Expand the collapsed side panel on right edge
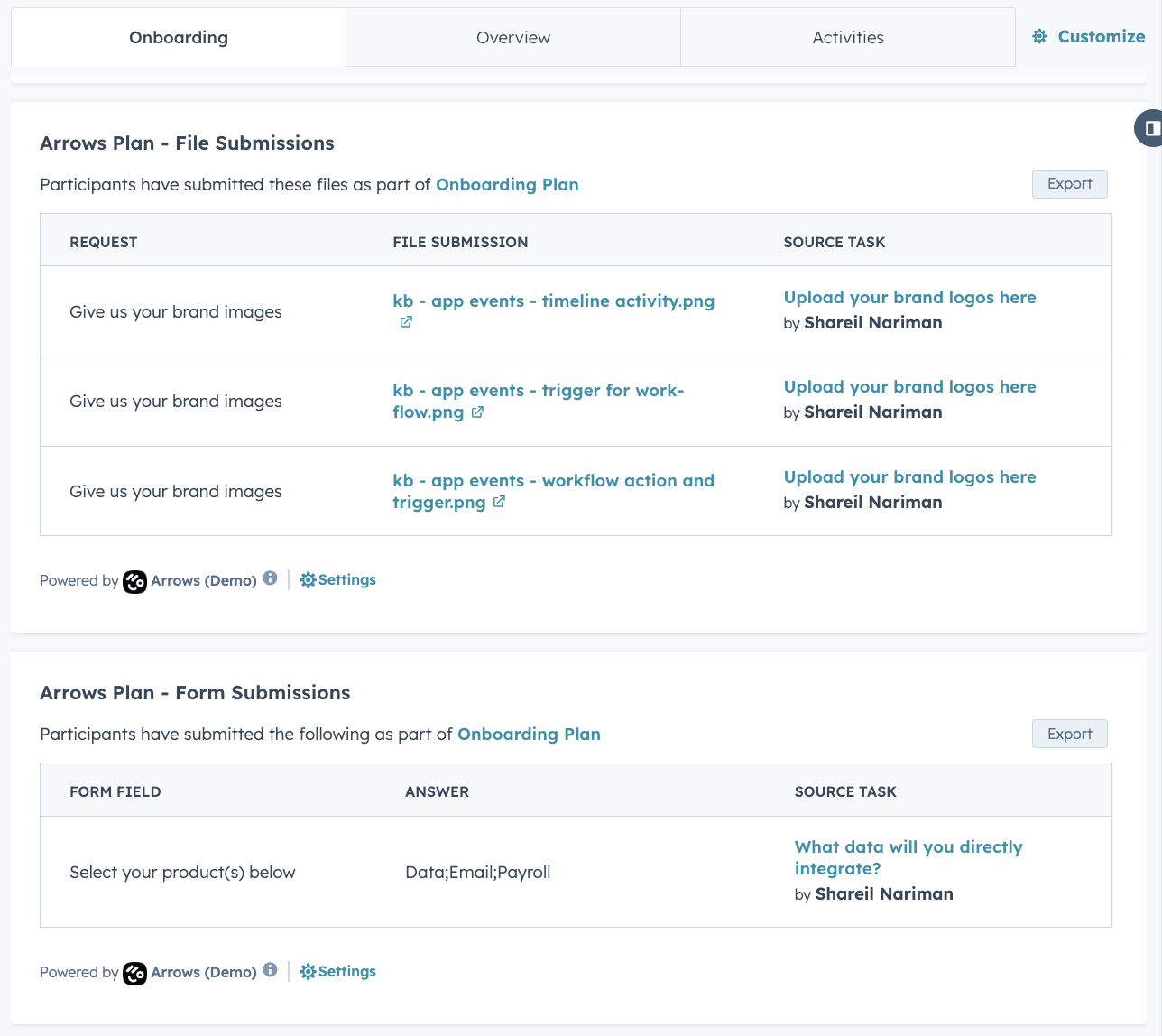 point(1149,128)
